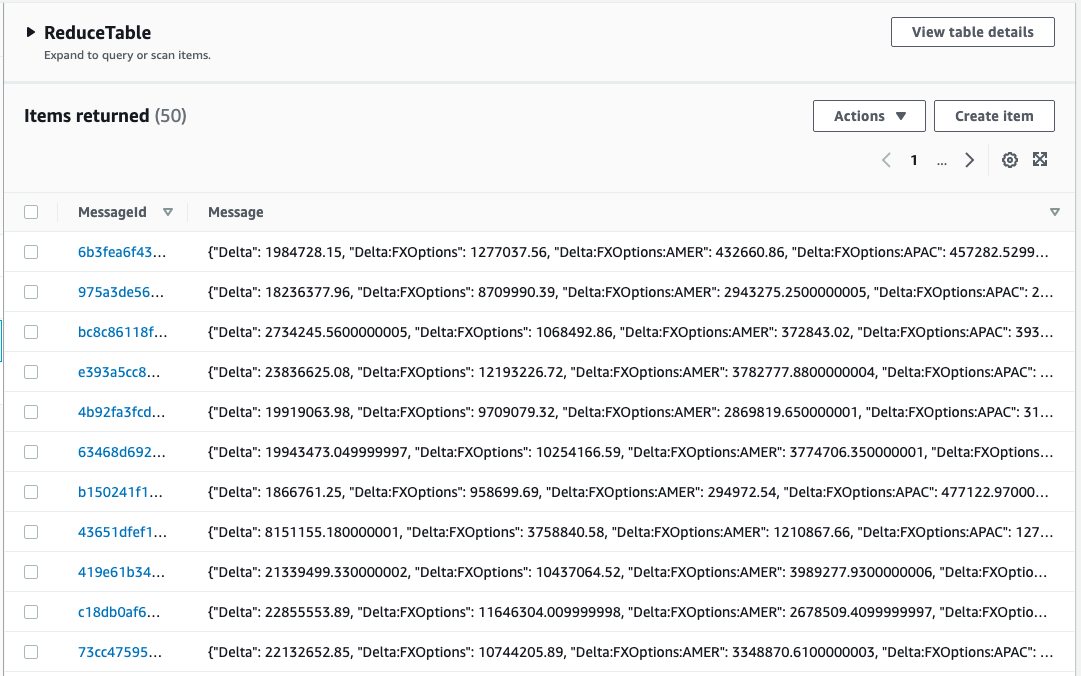Screen dimensions: 1081x676
Task: Check the row 4b92fa3fcd checkbox
Action: point(31,412)
